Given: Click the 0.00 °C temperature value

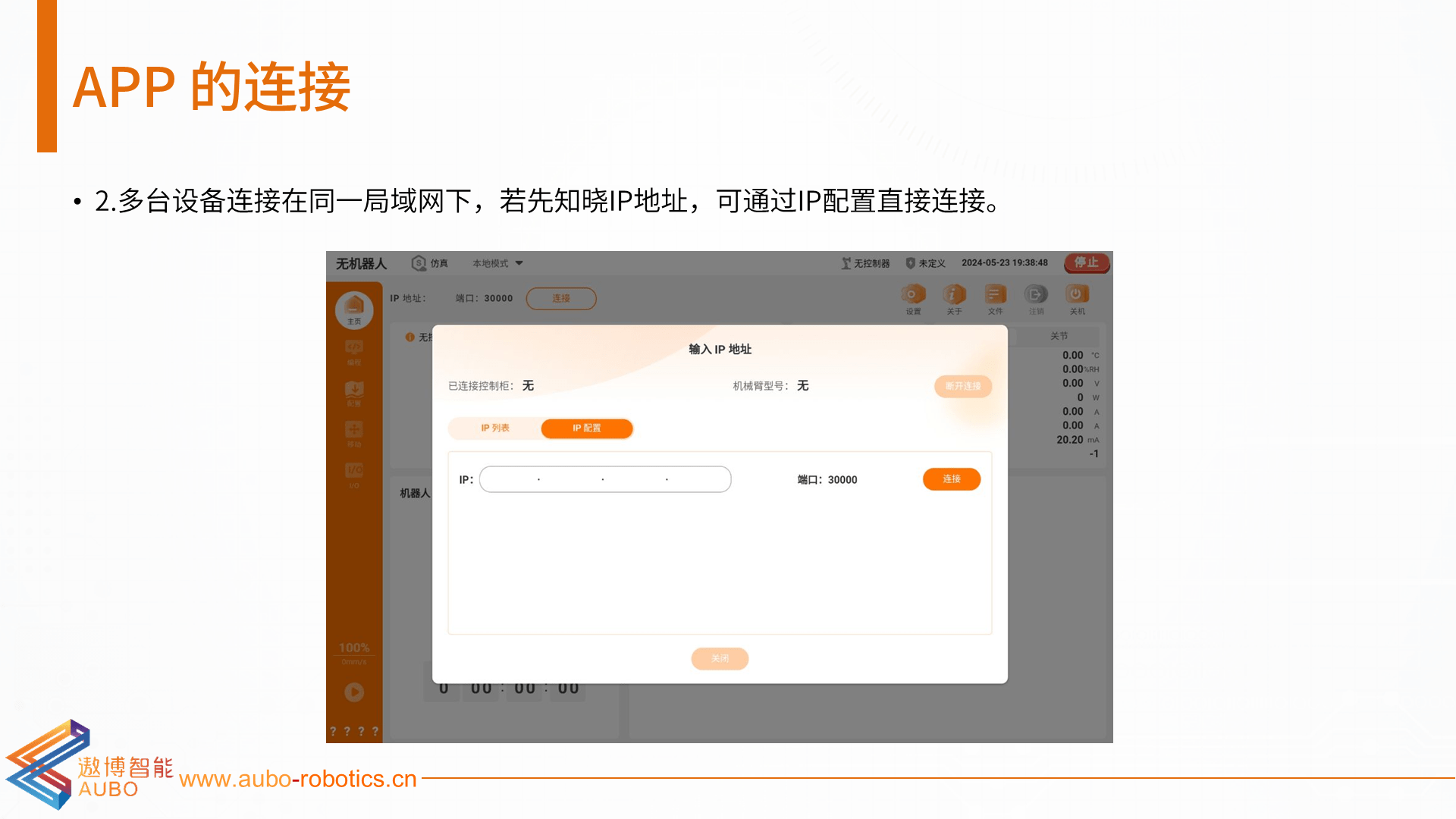Looking at the screenshot, I should tap(1081, 355).
